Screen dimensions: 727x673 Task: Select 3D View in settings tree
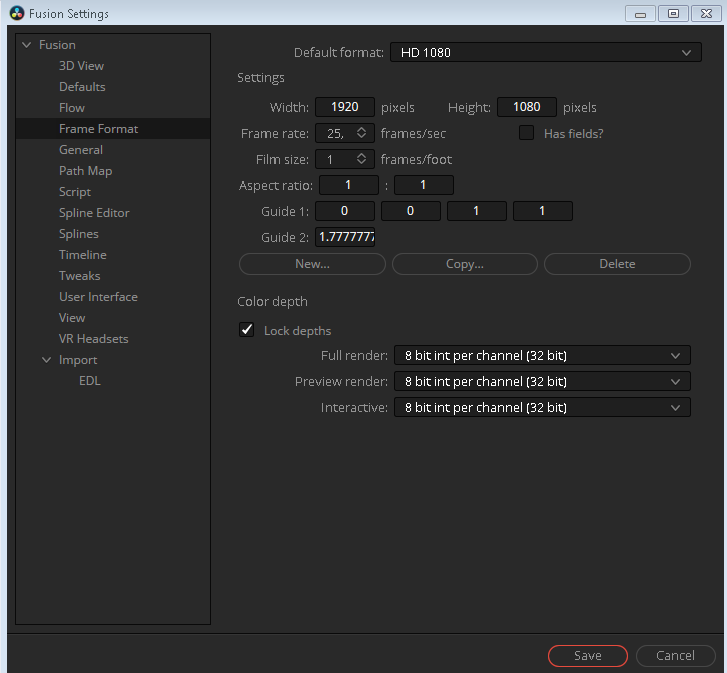click(81, 66)
